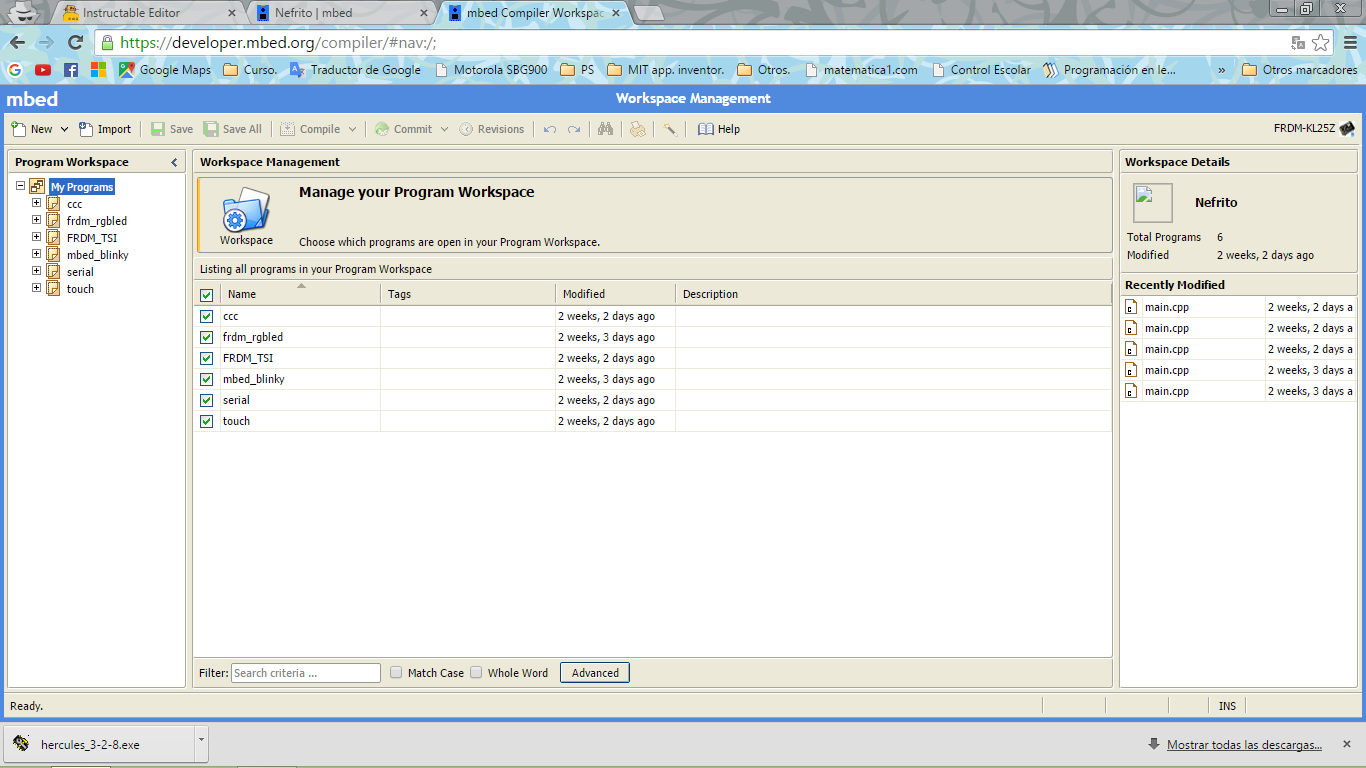Open the Compile dropdown arrow
The width and height of the screenshot is (1366, 768).
352,129
